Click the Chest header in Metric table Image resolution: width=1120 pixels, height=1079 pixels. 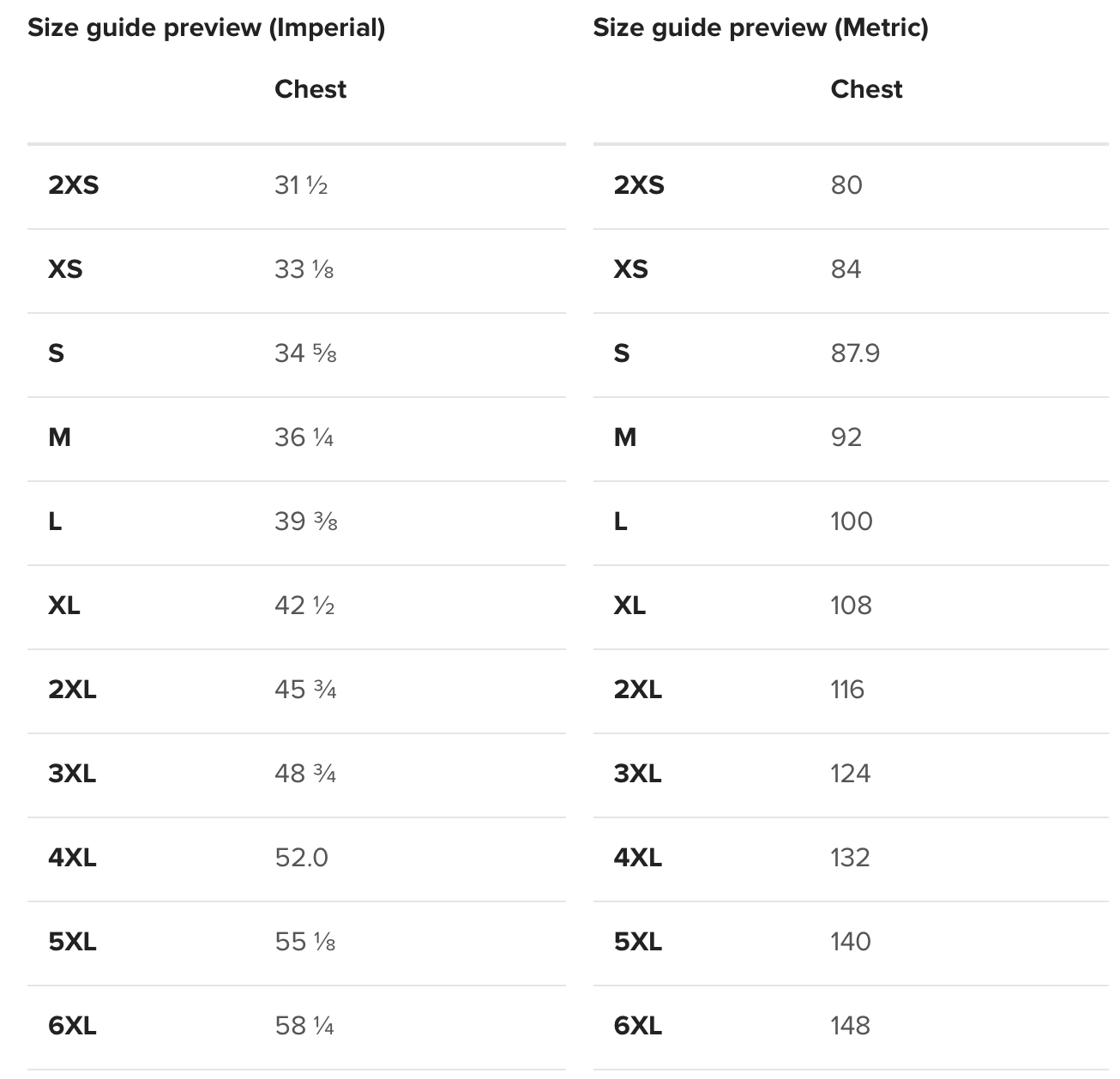(866, 89)
